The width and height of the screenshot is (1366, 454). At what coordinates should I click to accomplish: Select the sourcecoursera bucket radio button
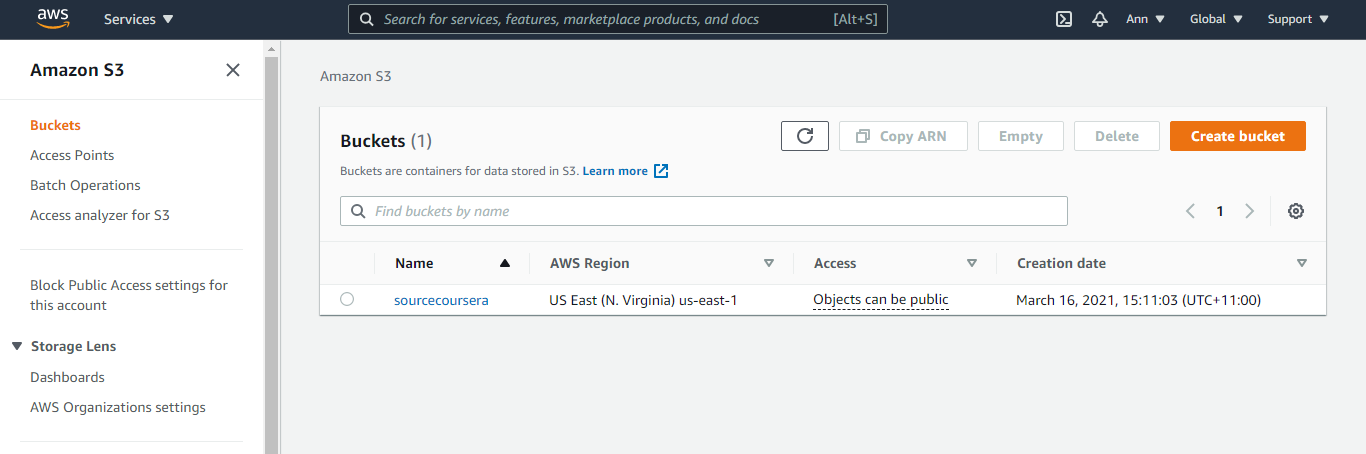click(347, 299)
